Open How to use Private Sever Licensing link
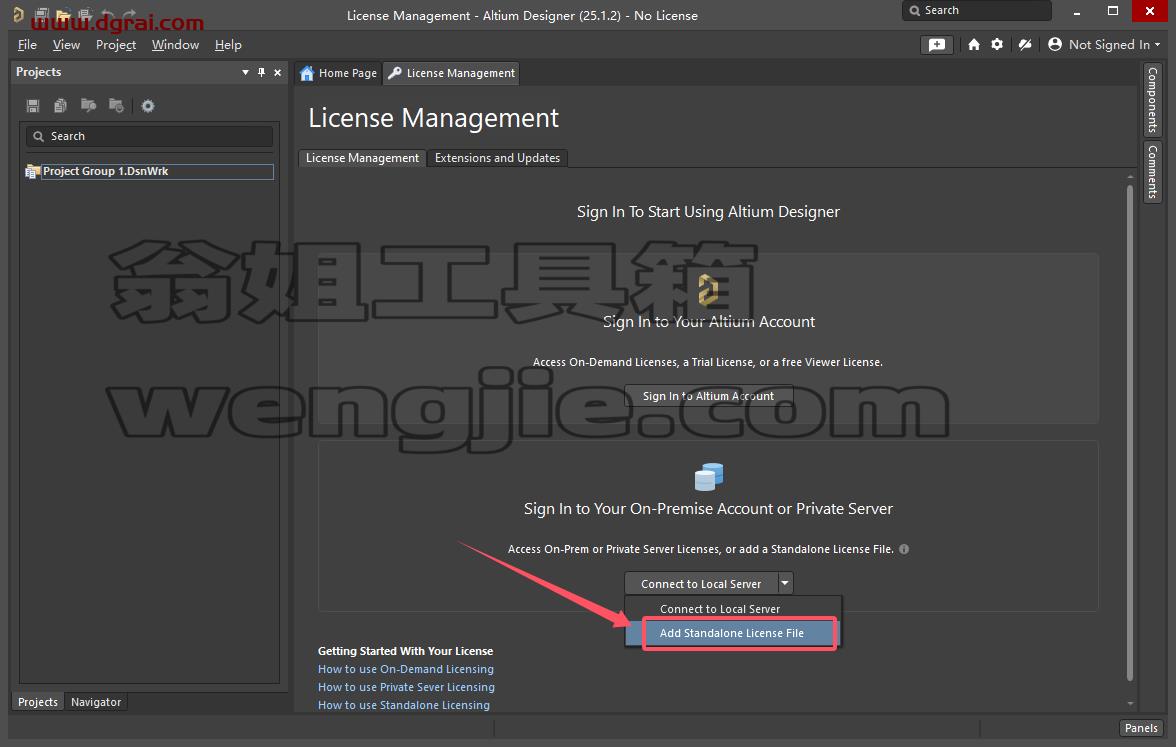 (406, 687)
